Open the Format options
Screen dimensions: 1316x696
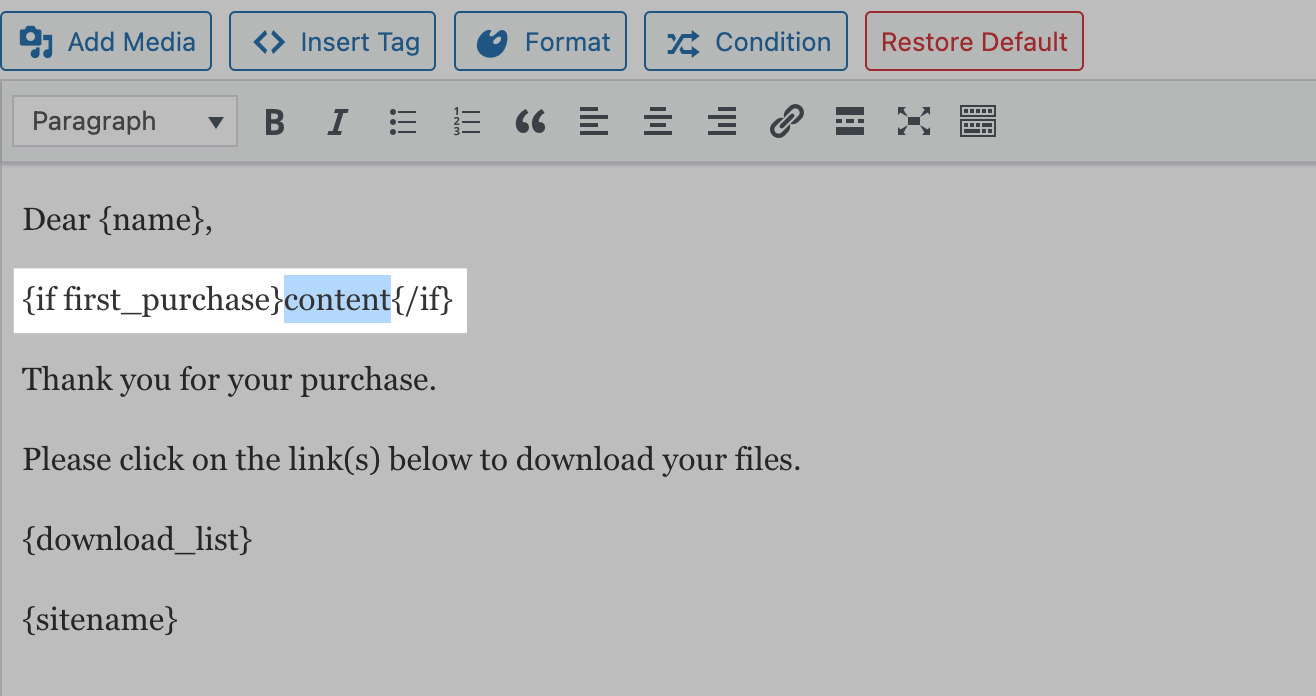coord(540,41)
